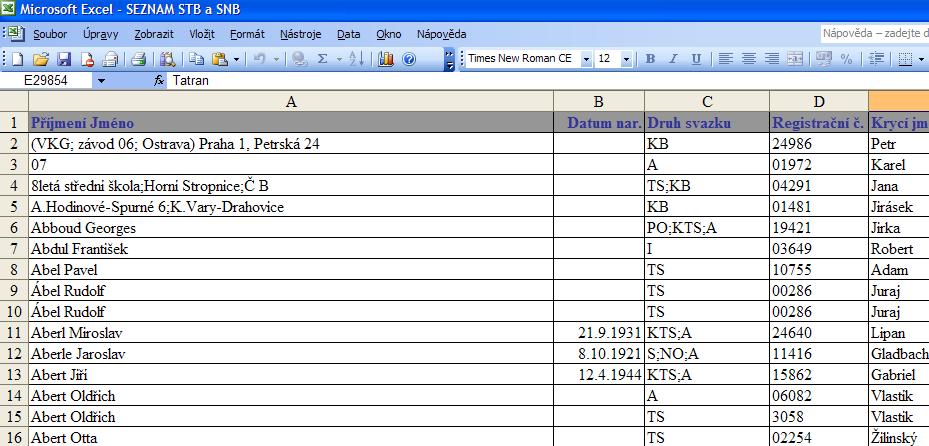Align cell text right
The image size is (929, 446).
point(771,59)
